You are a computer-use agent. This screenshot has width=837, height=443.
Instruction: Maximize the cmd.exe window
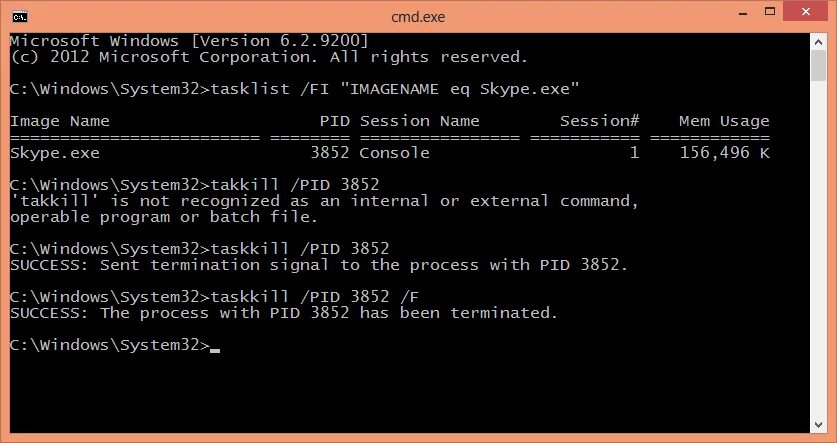tap(770, 12)
